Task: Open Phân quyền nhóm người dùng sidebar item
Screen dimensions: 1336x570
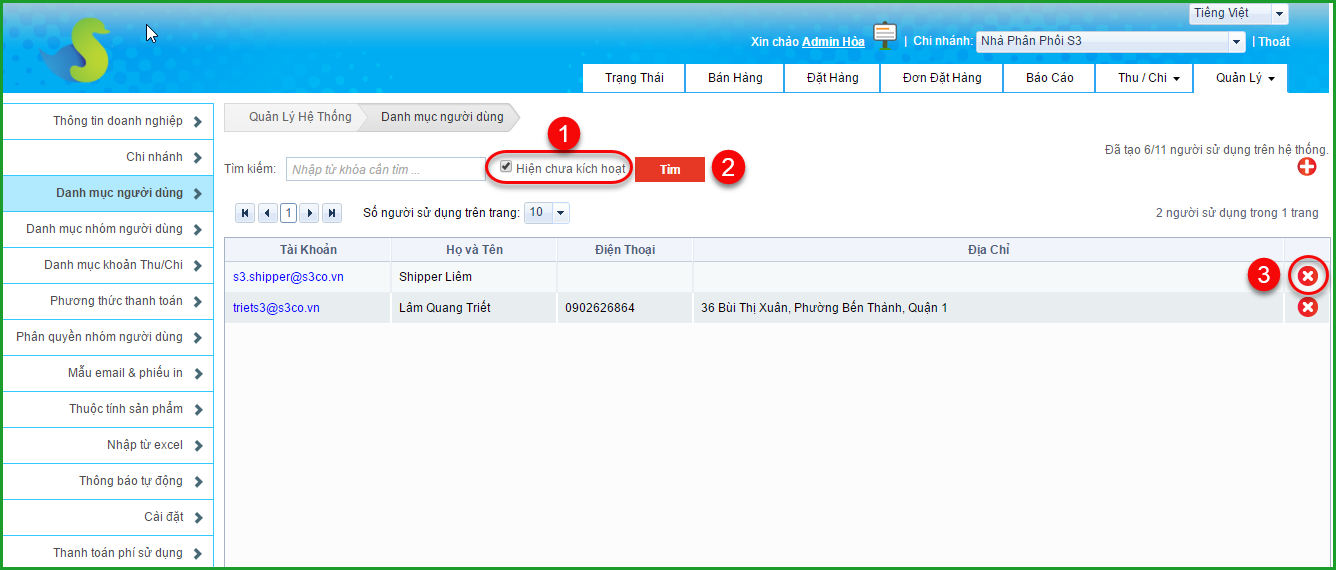Action: click(x=107, y=337)
